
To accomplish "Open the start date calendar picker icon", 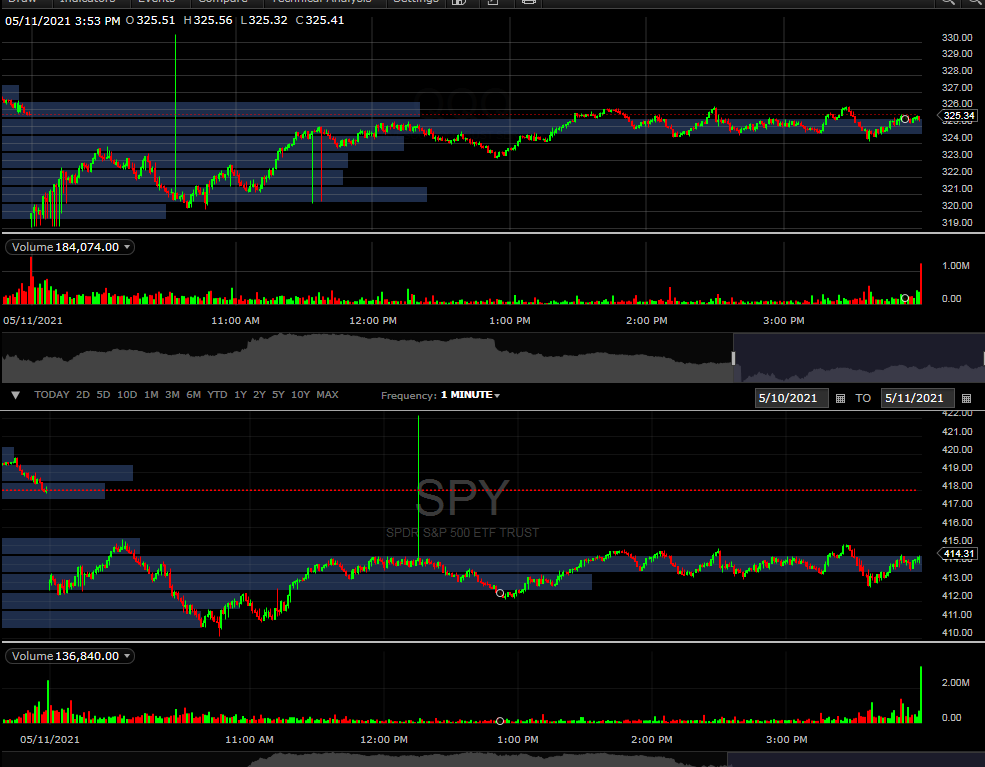I will click(841, 398).
